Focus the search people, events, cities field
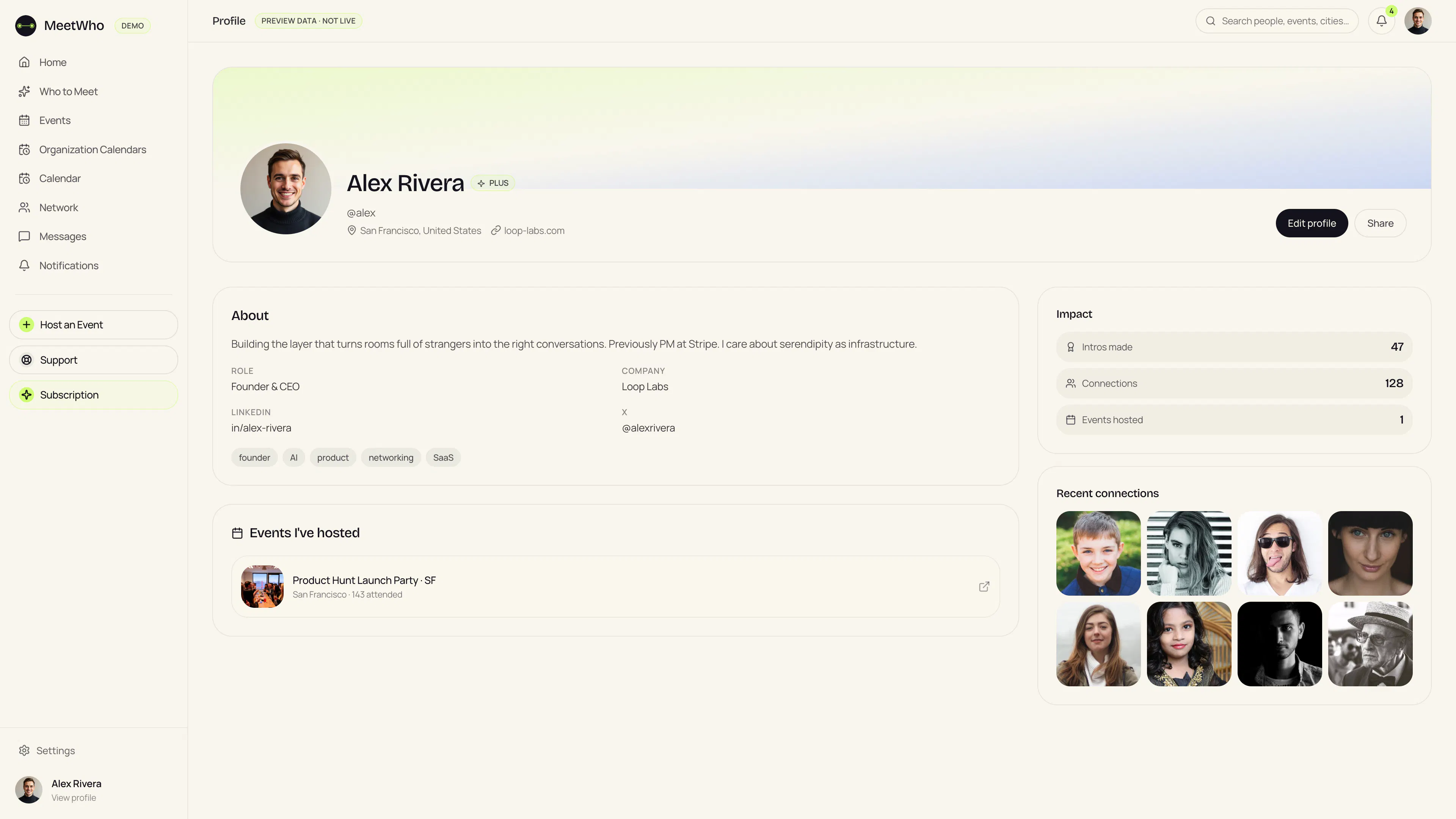Viewport: 1456px width, 819px height. [1277, 21]
